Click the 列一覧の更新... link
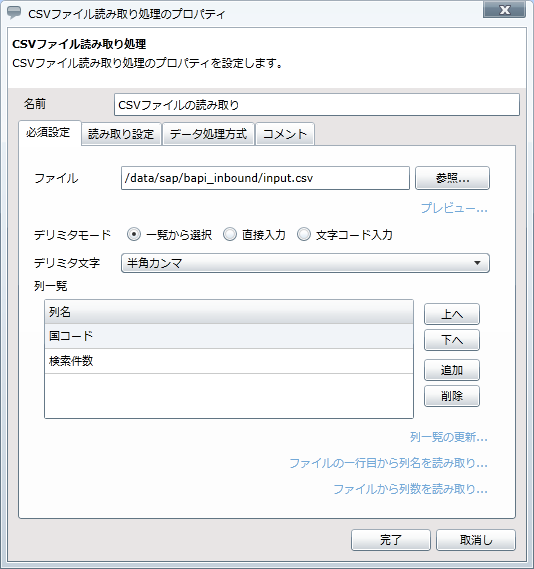 449,437
